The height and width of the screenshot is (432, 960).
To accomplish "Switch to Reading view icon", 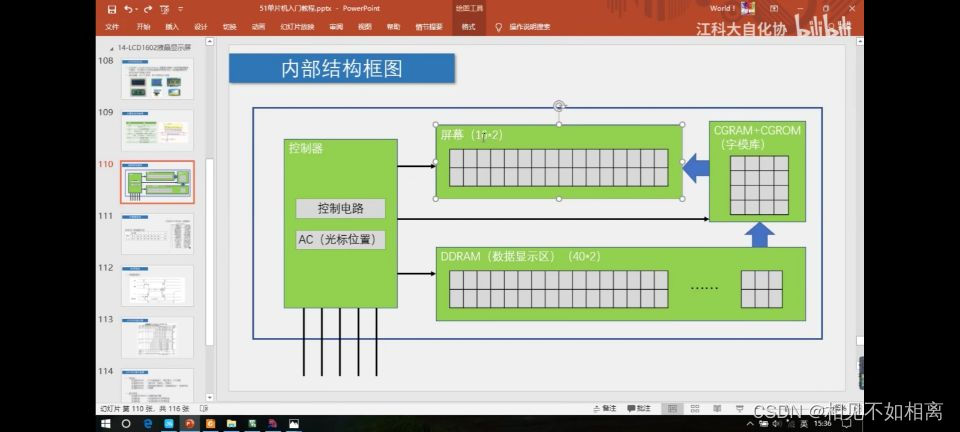I will tap(717, 408).
